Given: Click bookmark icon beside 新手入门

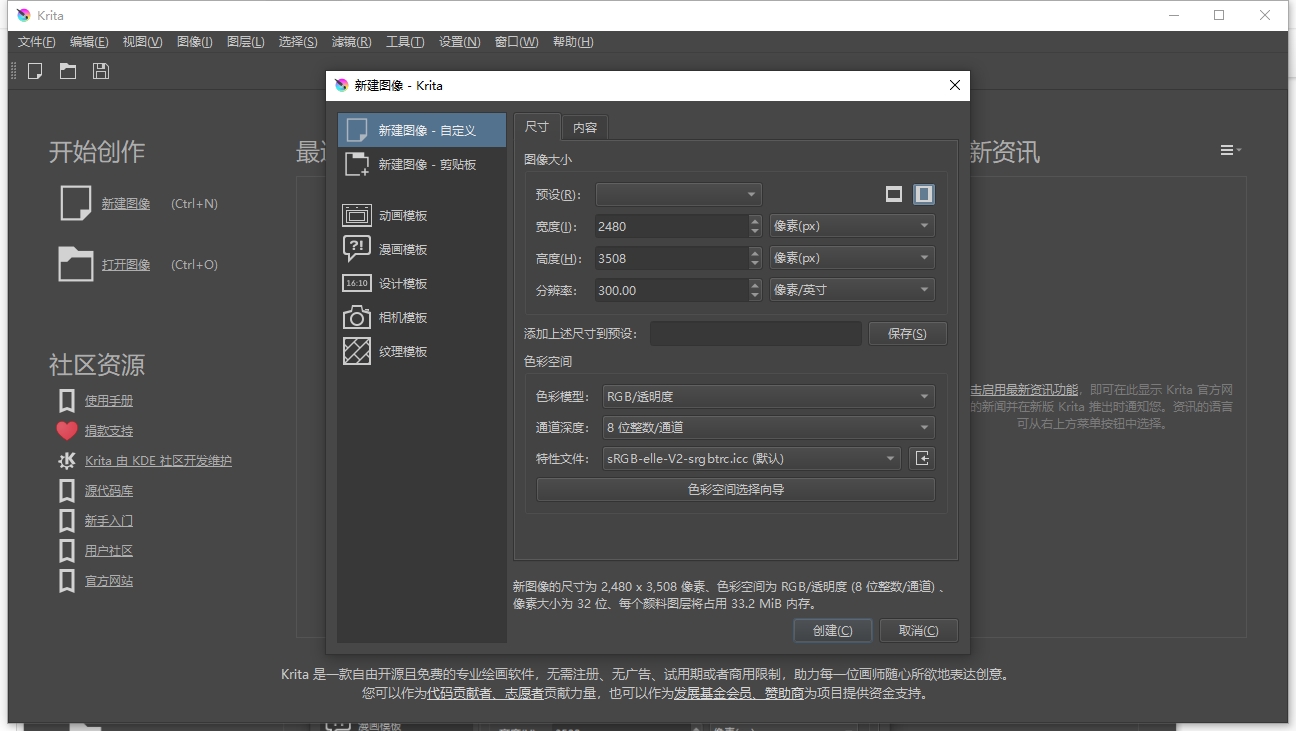Looking at the screenshot, I should [67, 521].
